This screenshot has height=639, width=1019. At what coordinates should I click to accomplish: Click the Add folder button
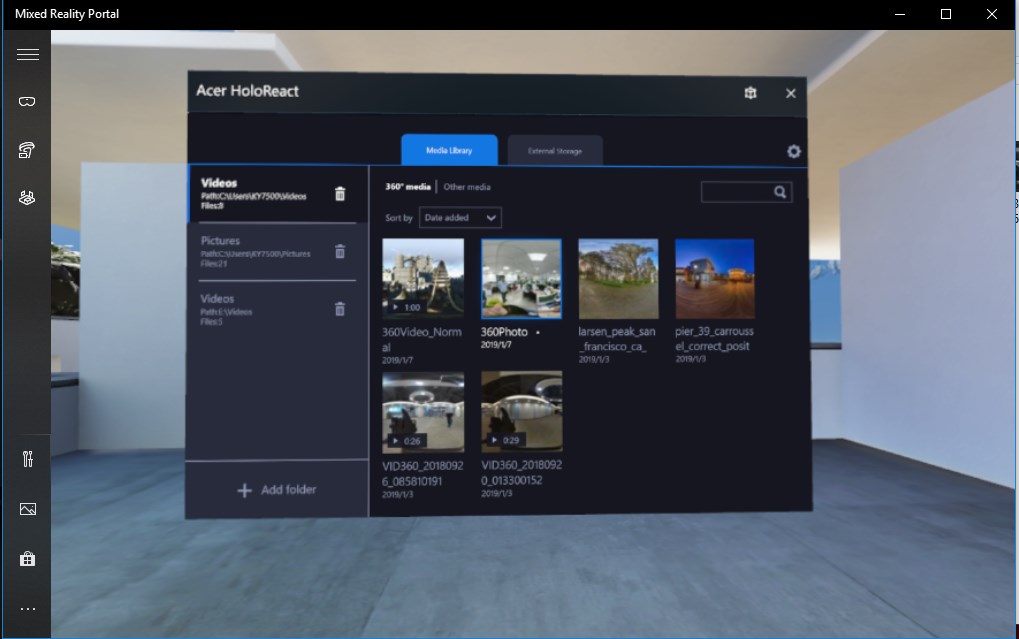point(276,489)
